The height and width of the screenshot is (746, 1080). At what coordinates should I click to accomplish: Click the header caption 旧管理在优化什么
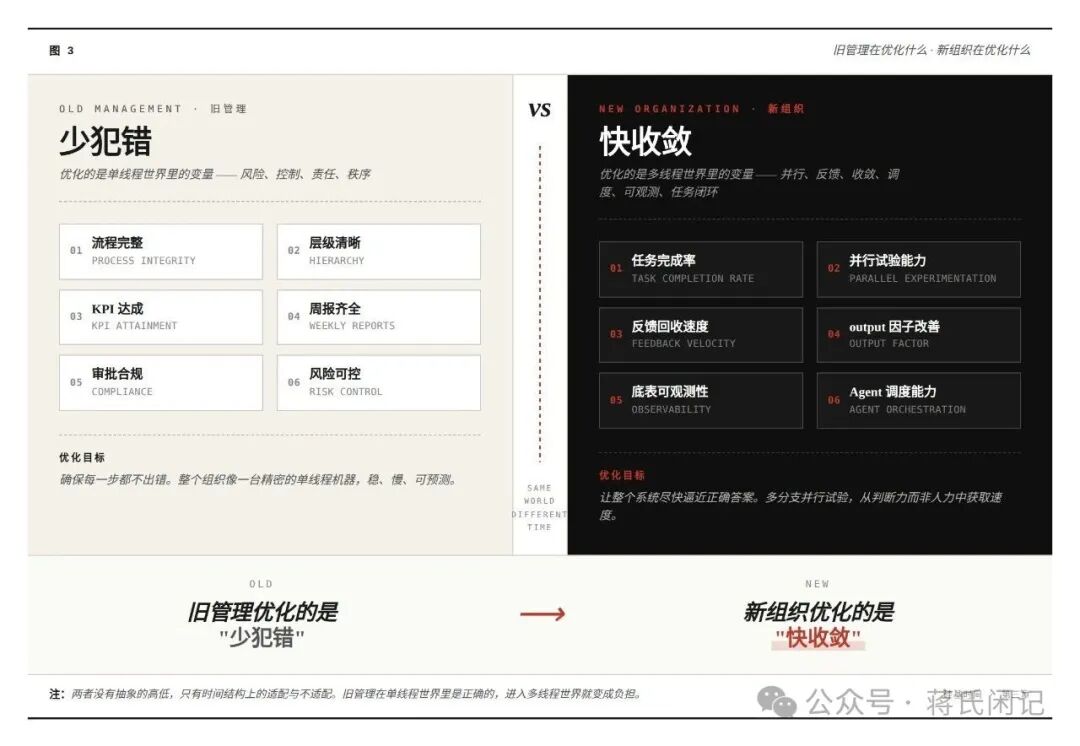931,50
